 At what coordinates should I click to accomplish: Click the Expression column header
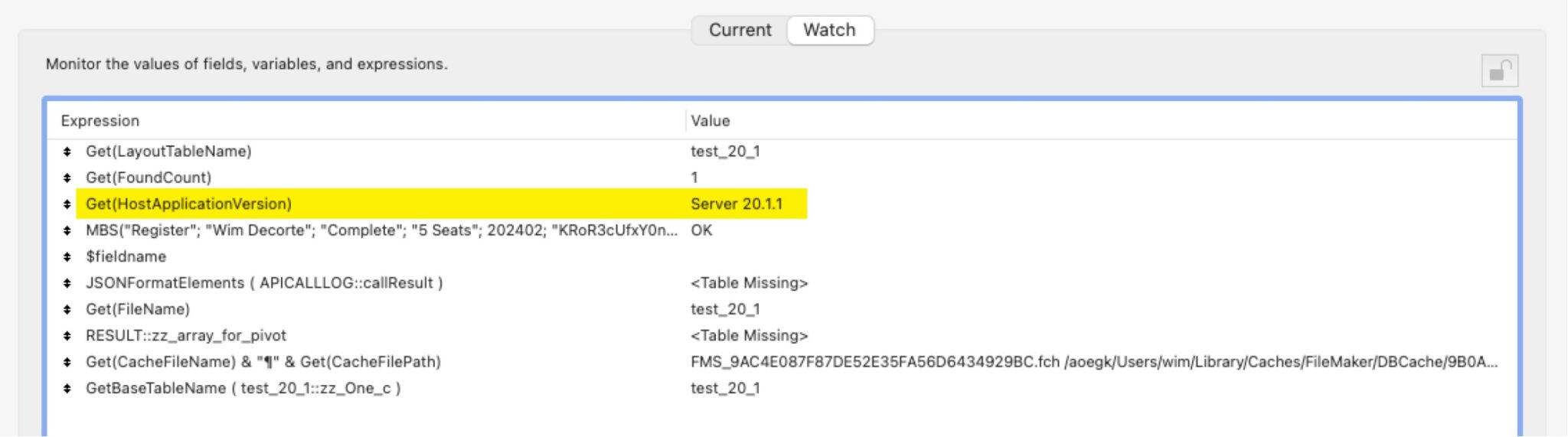[100, 121]
